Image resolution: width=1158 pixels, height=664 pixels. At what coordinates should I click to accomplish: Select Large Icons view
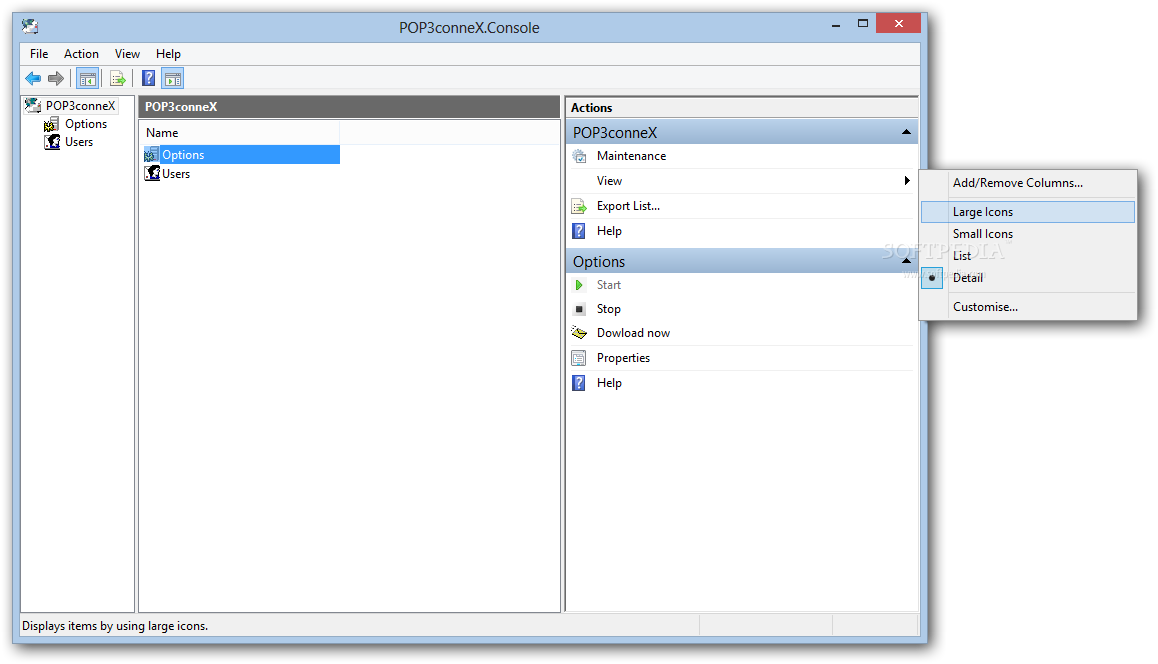1028,212
